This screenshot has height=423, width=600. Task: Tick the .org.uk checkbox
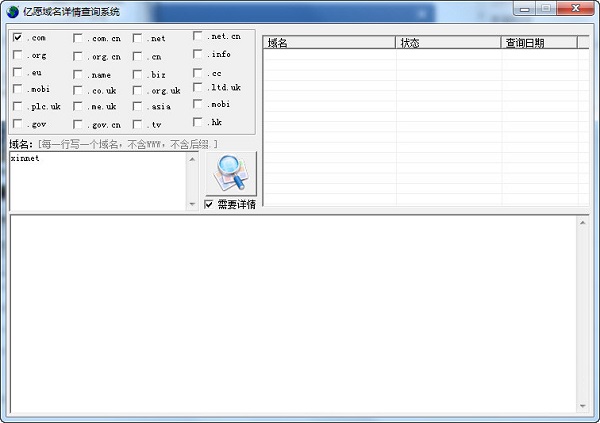(x=137, y=90)
